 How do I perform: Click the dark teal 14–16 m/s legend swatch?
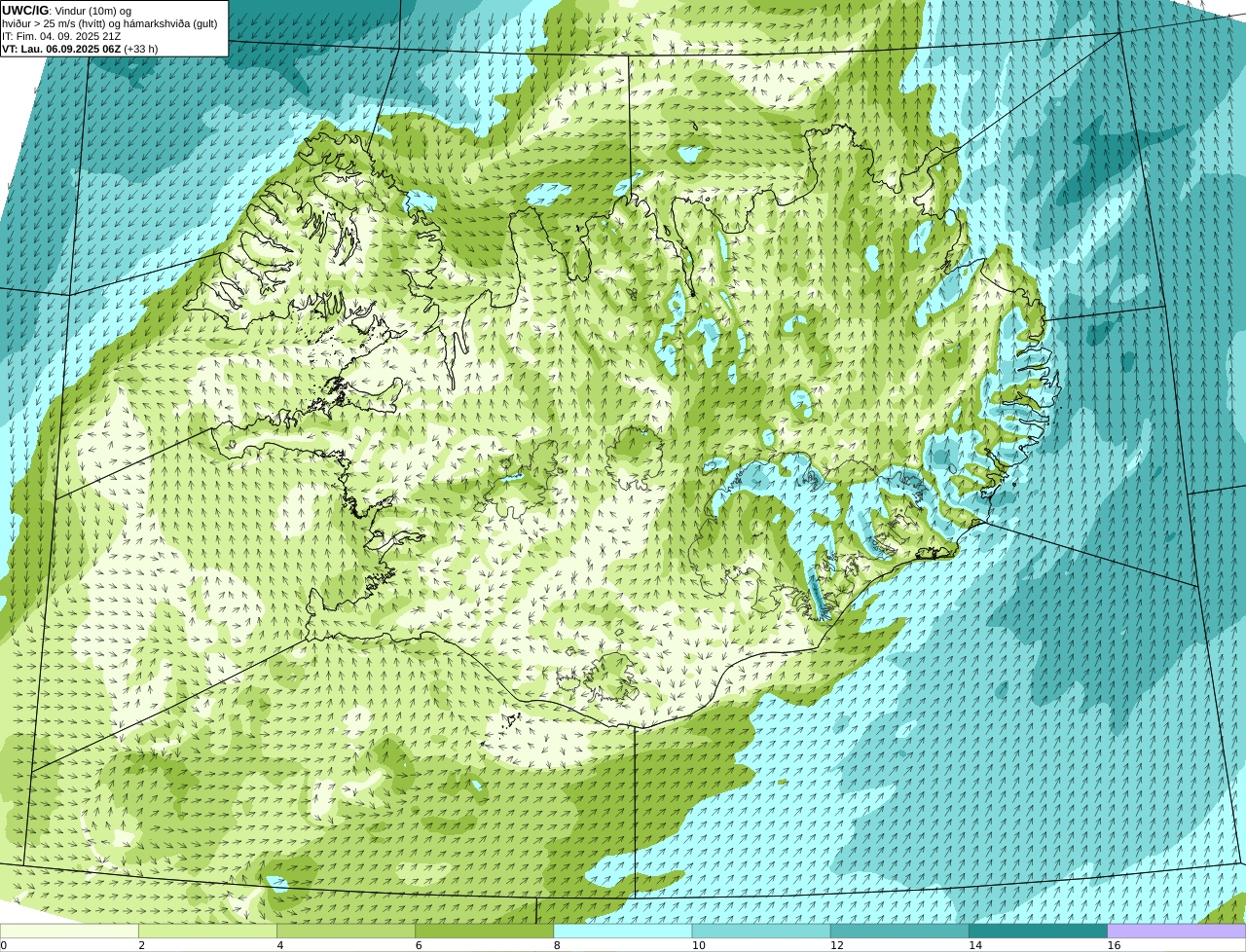[x=1038, y=932]
